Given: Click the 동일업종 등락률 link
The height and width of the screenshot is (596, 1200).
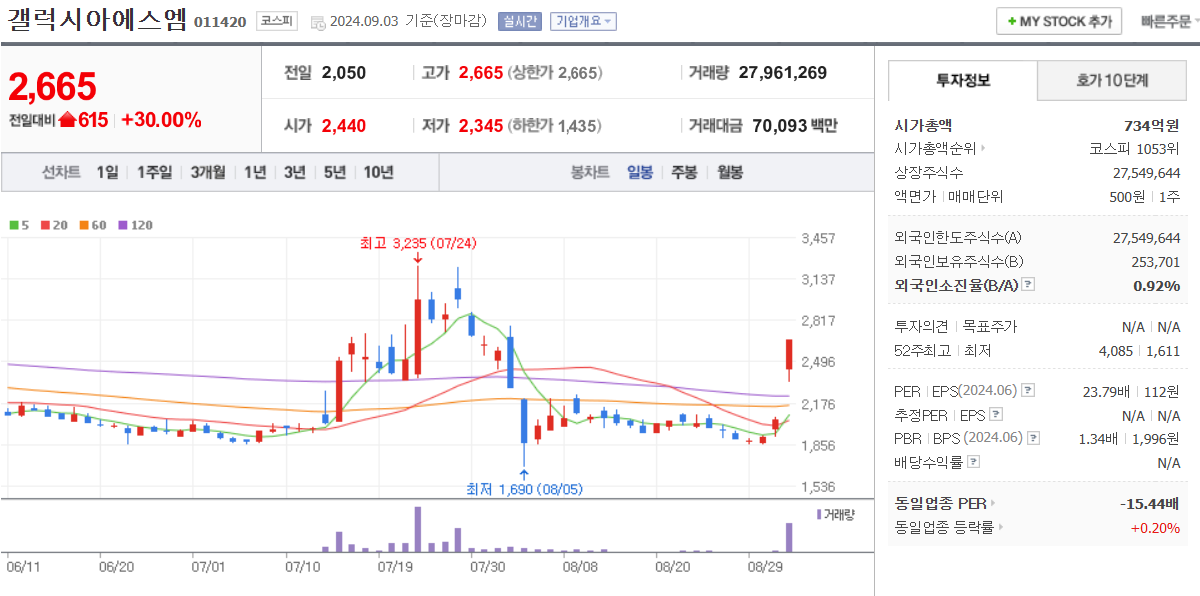Looking at the screenshot, I should [944, 528].
